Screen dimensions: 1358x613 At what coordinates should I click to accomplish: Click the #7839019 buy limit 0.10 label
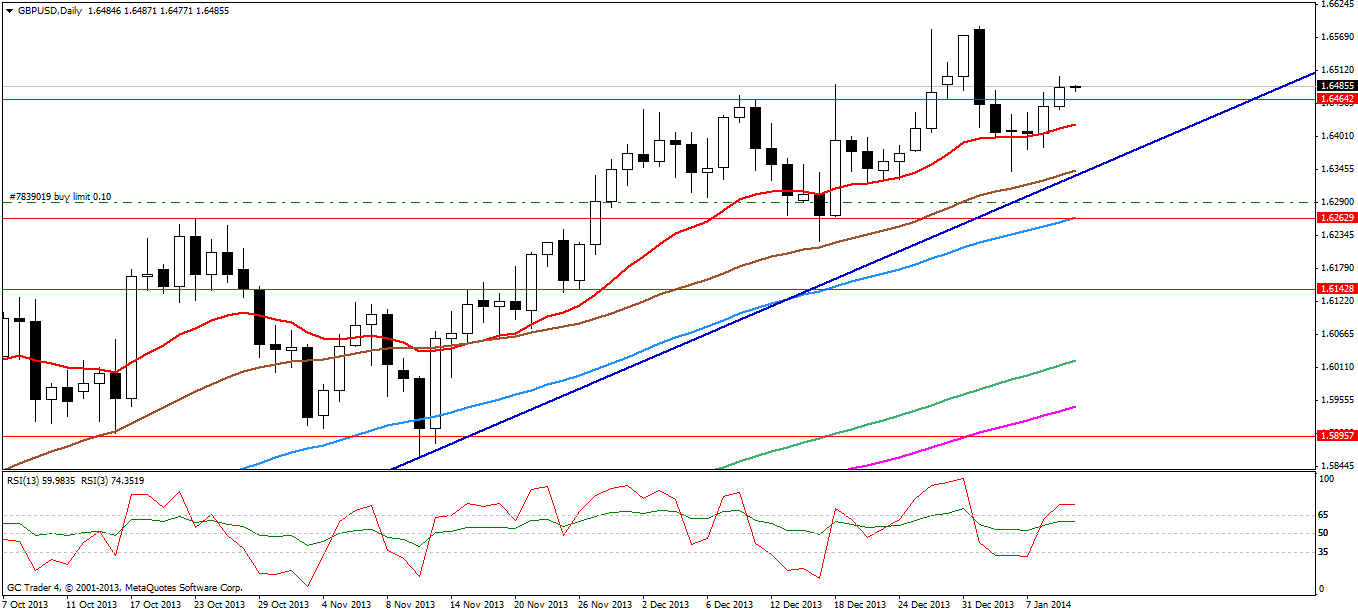[60, 196]
